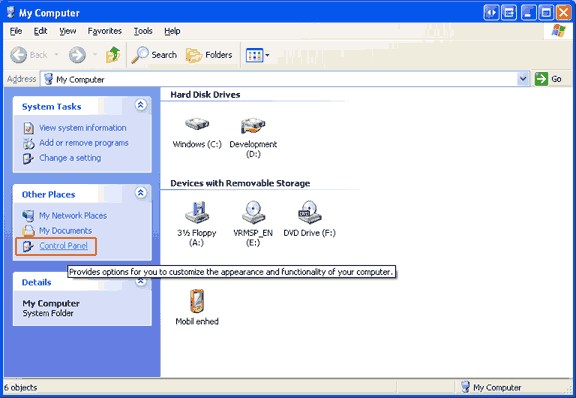Open the Development (D:) drive icon
Viewport: 576px width, 398px height.
(253, 126)
